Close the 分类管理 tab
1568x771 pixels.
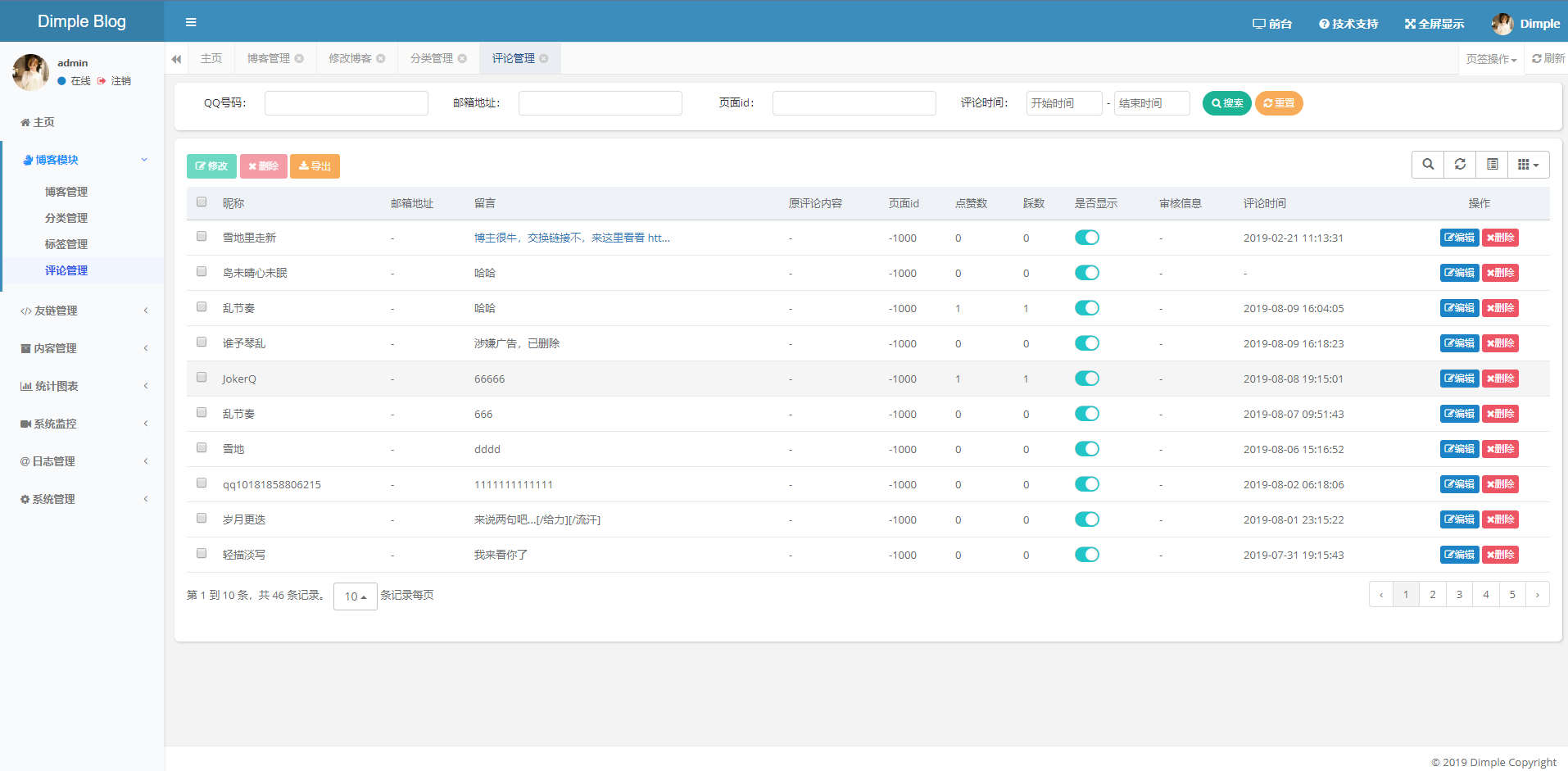point(463,58)
